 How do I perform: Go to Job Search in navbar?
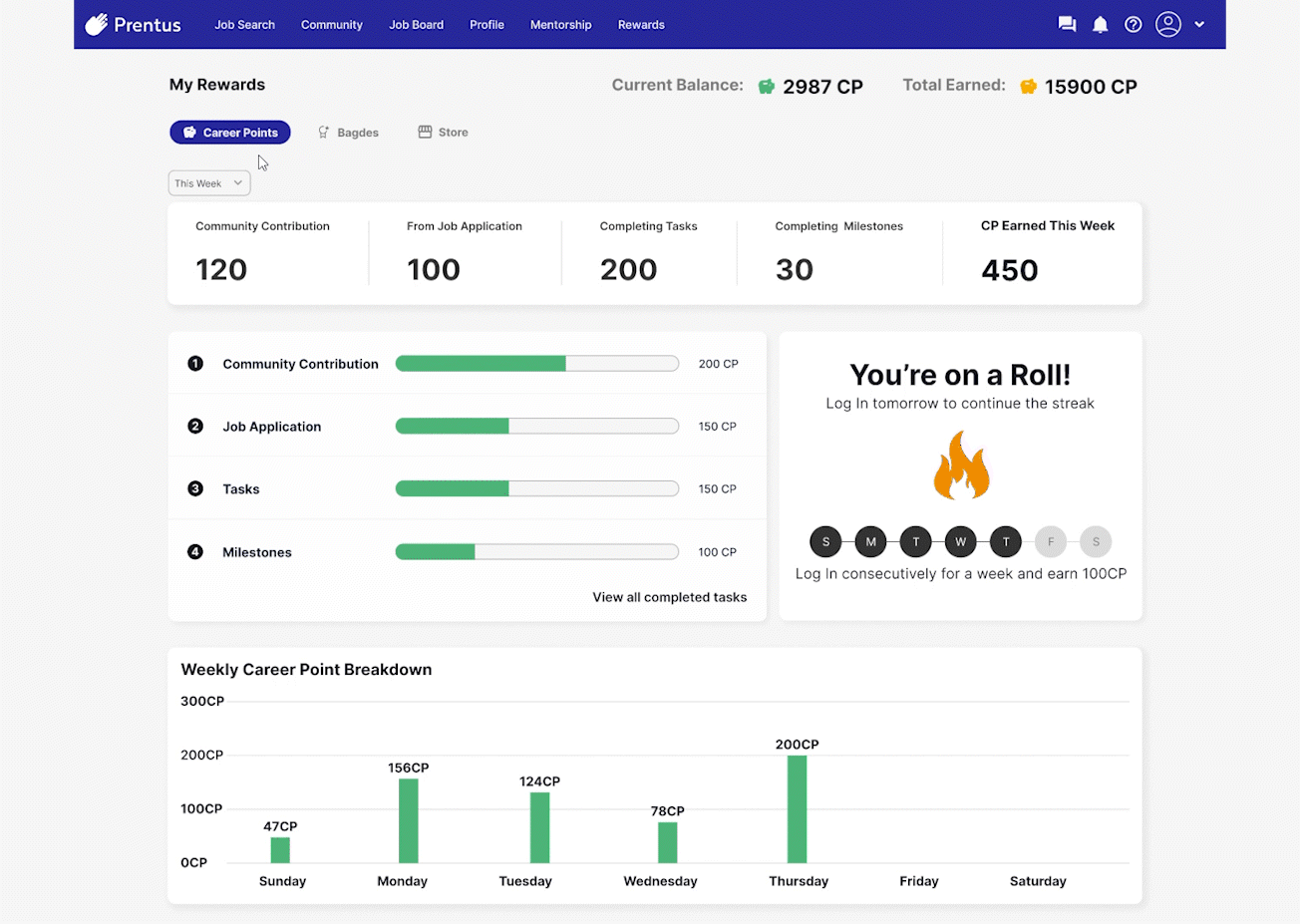pos(244,25)
